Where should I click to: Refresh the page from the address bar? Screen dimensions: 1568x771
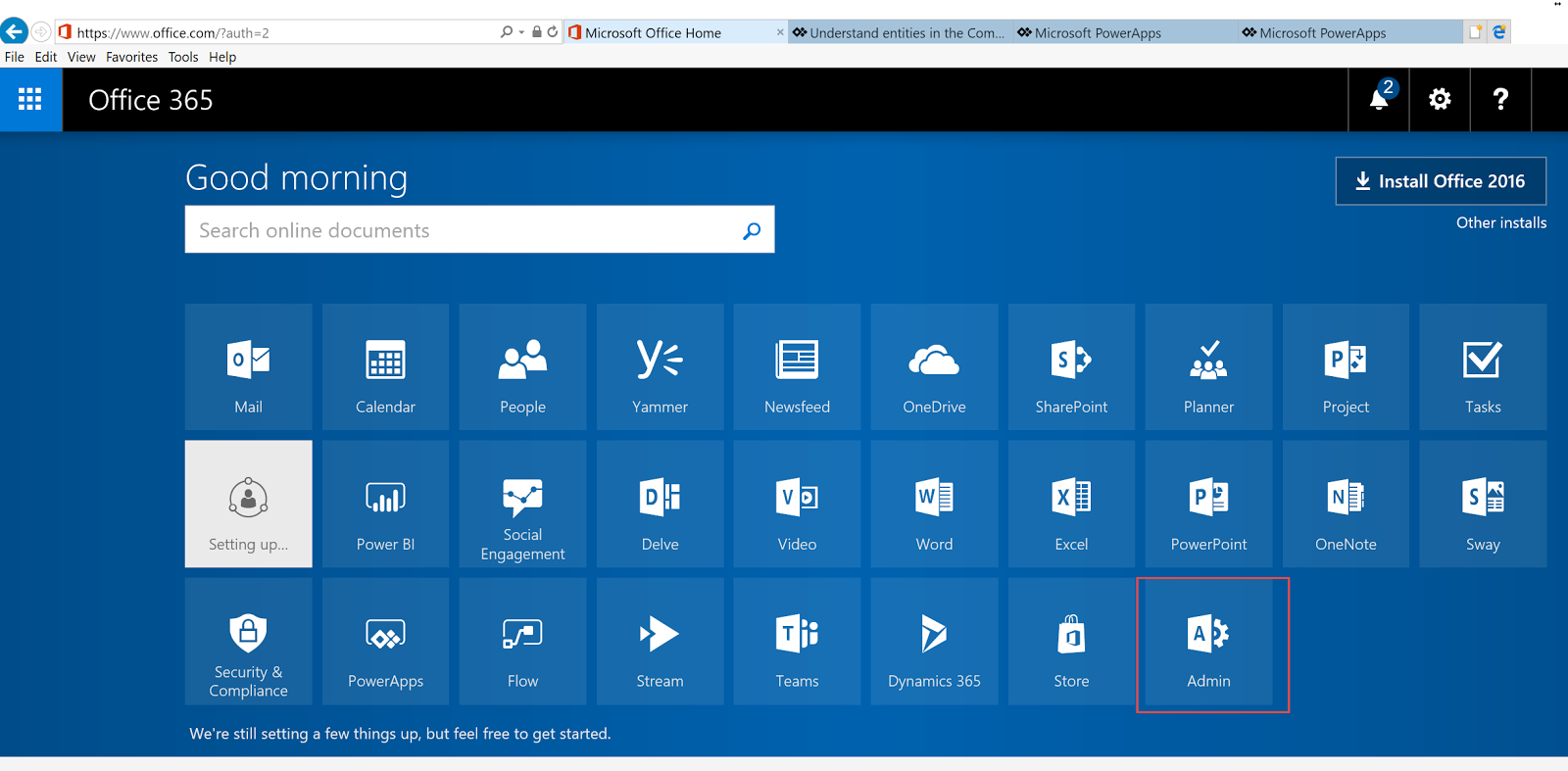point(553,32)
